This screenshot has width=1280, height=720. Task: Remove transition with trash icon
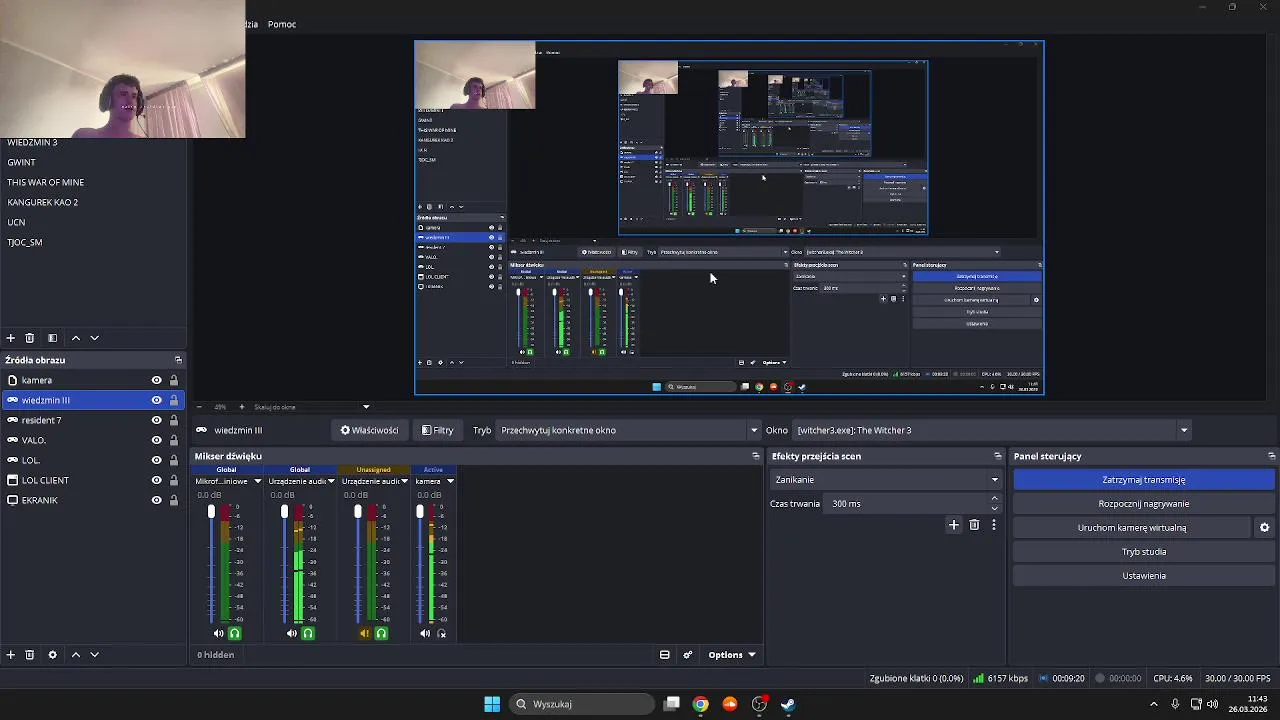tap(974, 525)
